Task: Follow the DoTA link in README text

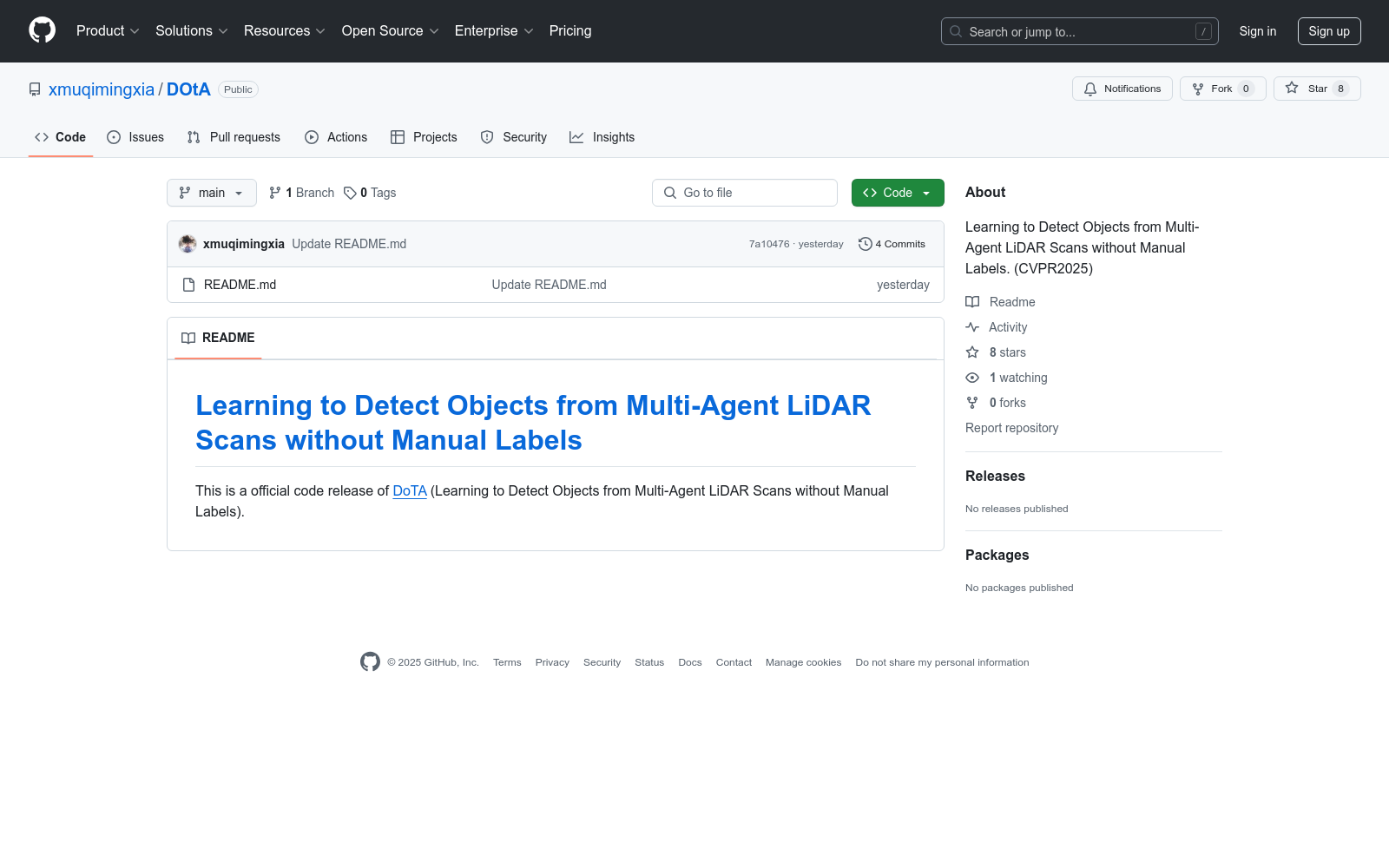Action: click(x=410, y=490)
